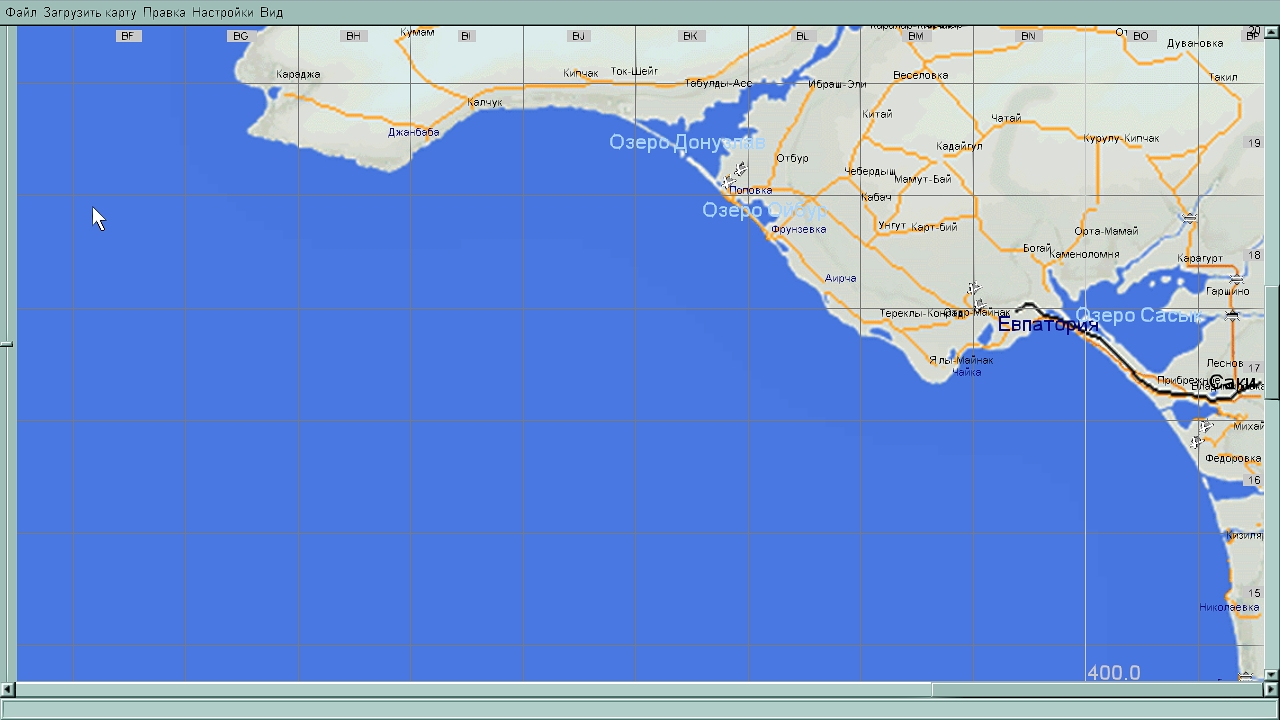Click the Аирча label on the coast
This screenshot has width=1280, height=720.
pos(841,278)
